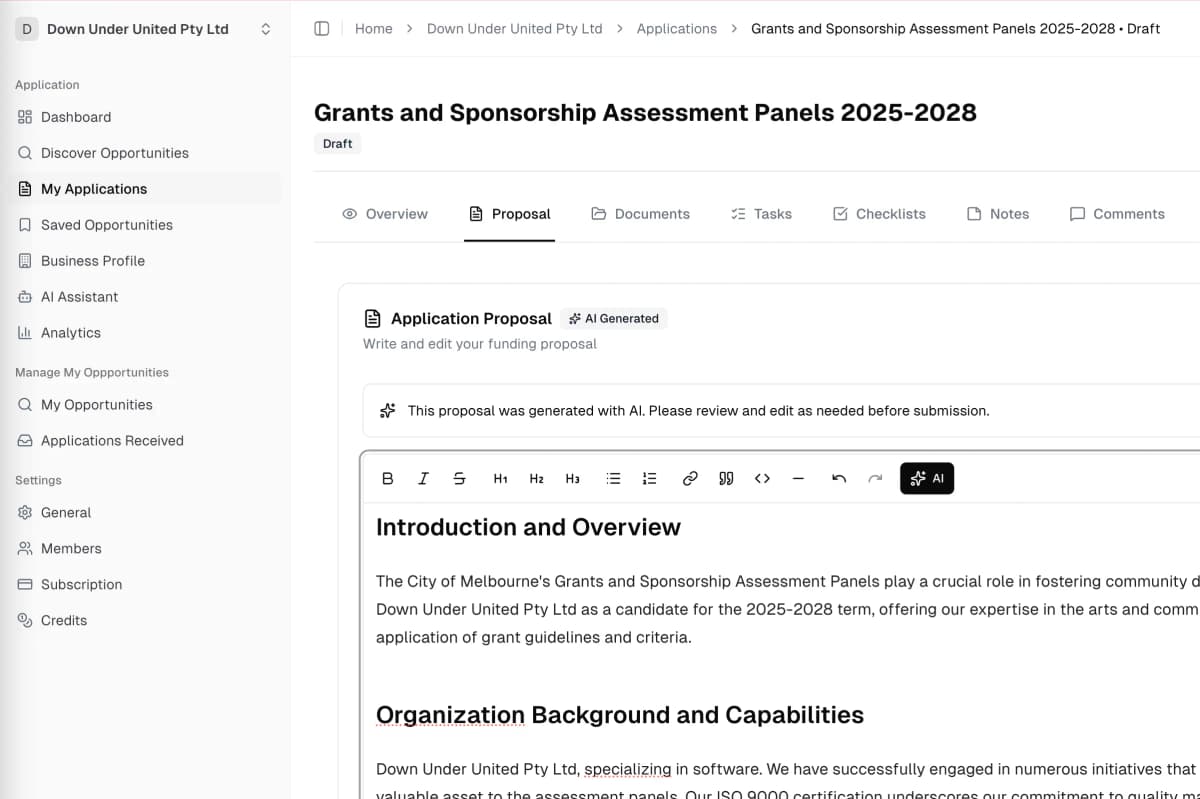Apply Heading 2 style
The width and height of the screenshot is (1200, 799).
coord(536,479)
